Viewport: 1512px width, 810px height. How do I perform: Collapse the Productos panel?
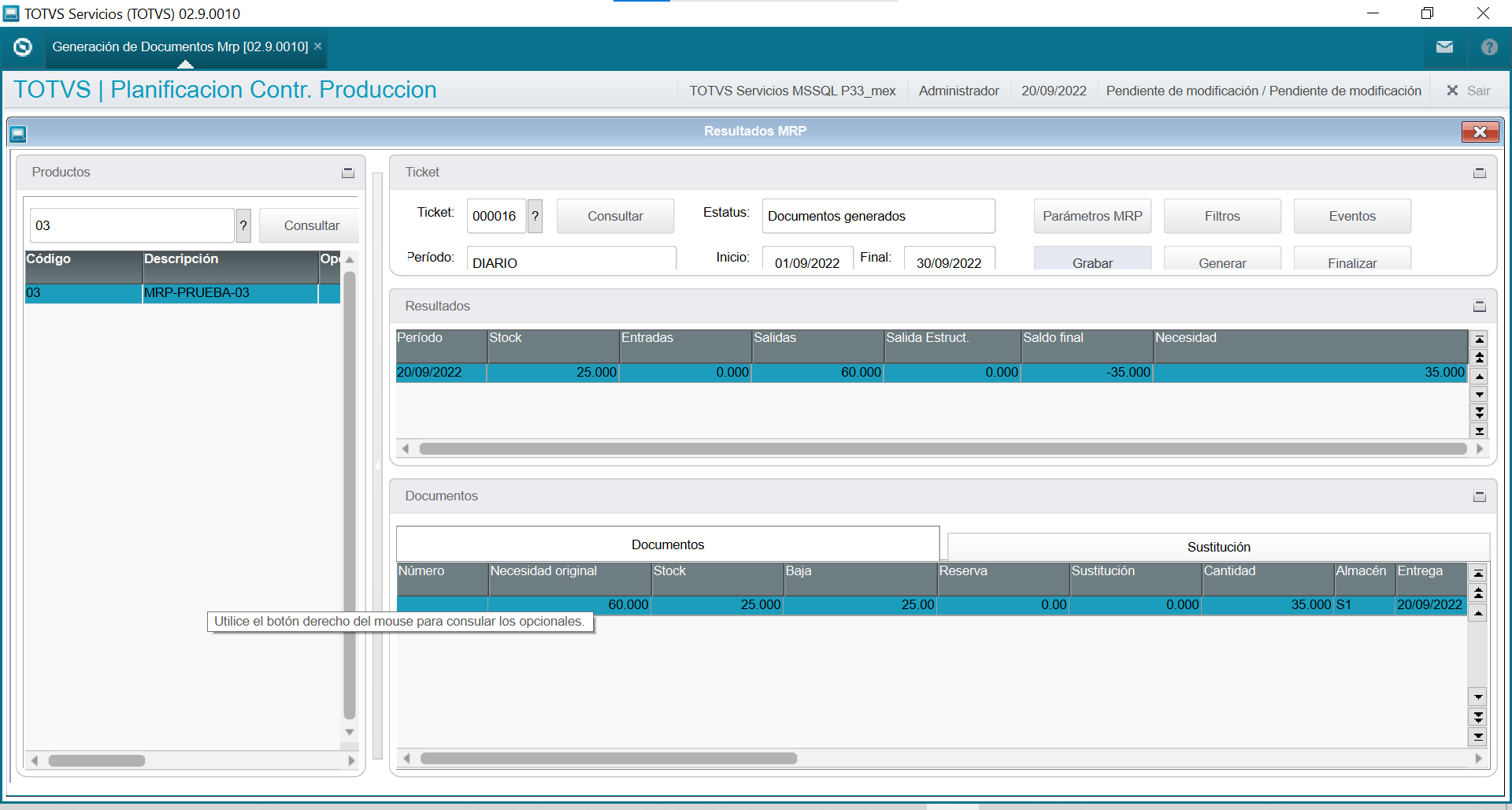coord(348,173)
